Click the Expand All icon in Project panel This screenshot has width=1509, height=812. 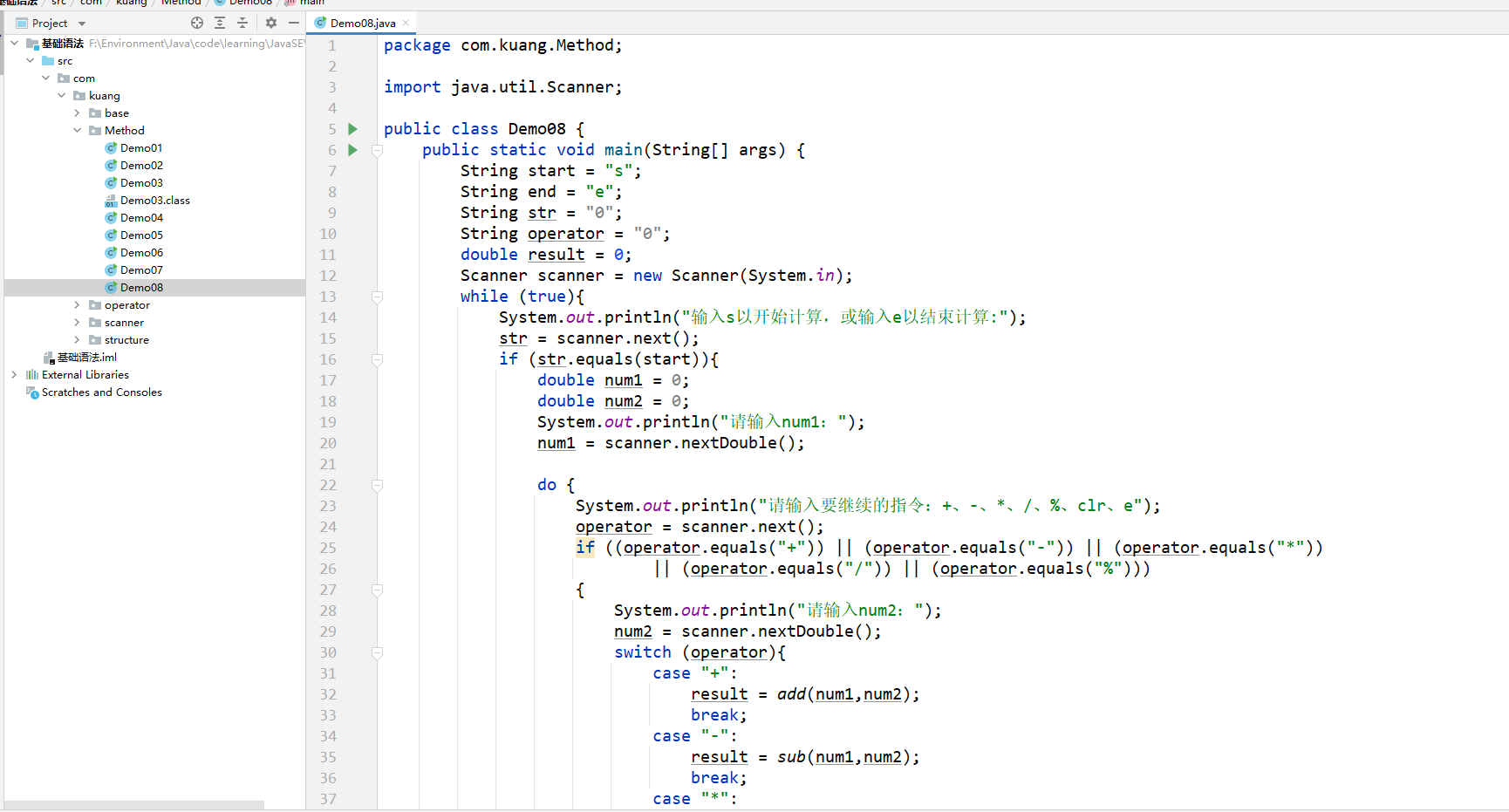220,24
